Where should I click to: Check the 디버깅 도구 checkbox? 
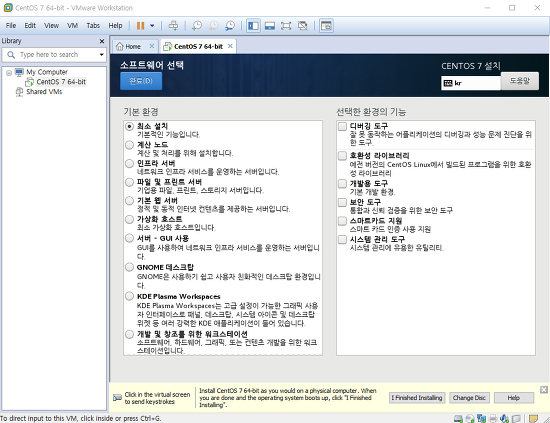coord(342,126)
